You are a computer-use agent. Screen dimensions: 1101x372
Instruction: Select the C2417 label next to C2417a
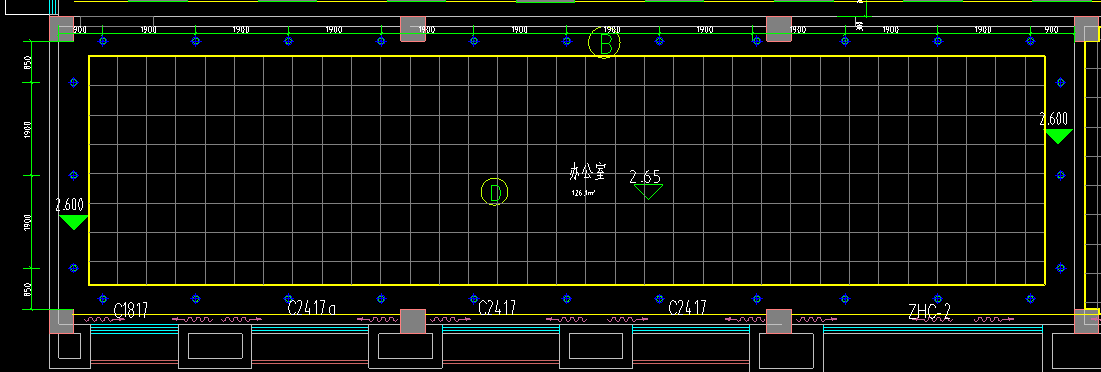[x=497, y=307]
